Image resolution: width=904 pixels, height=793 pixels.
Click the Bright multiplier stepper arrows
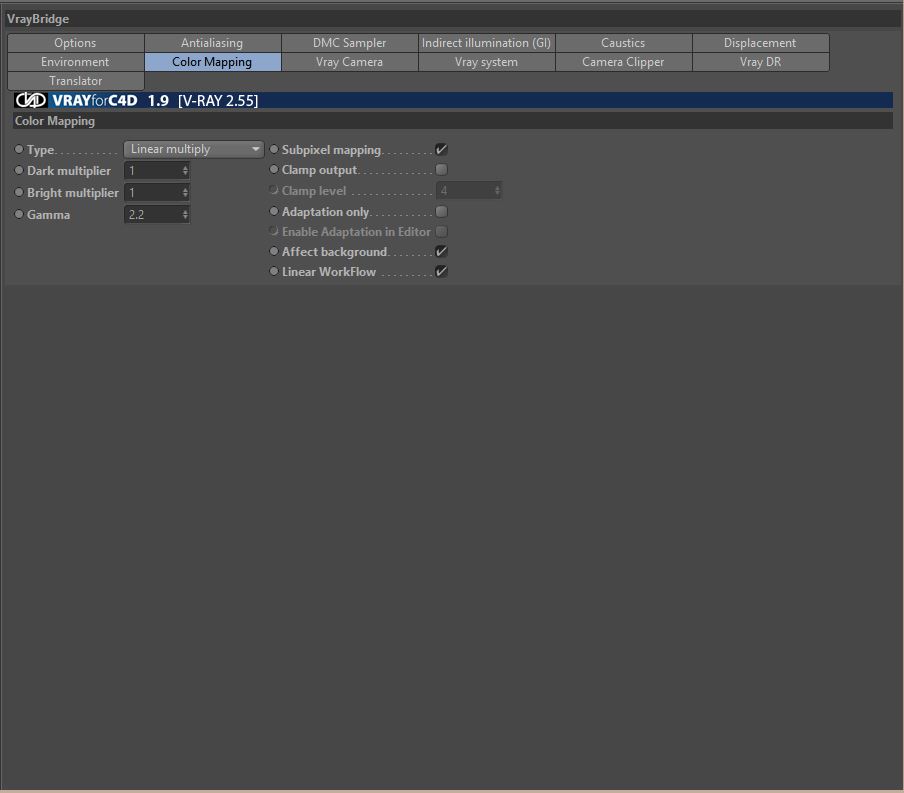coord(185,193)
